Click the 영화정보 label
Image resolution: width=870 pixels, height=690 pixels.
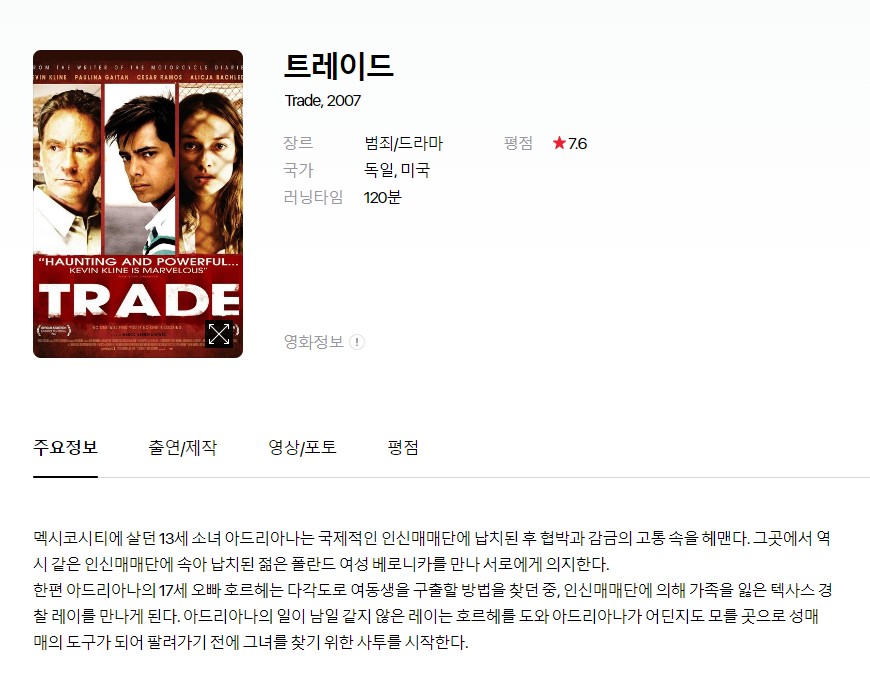click(x=314, y=342)
